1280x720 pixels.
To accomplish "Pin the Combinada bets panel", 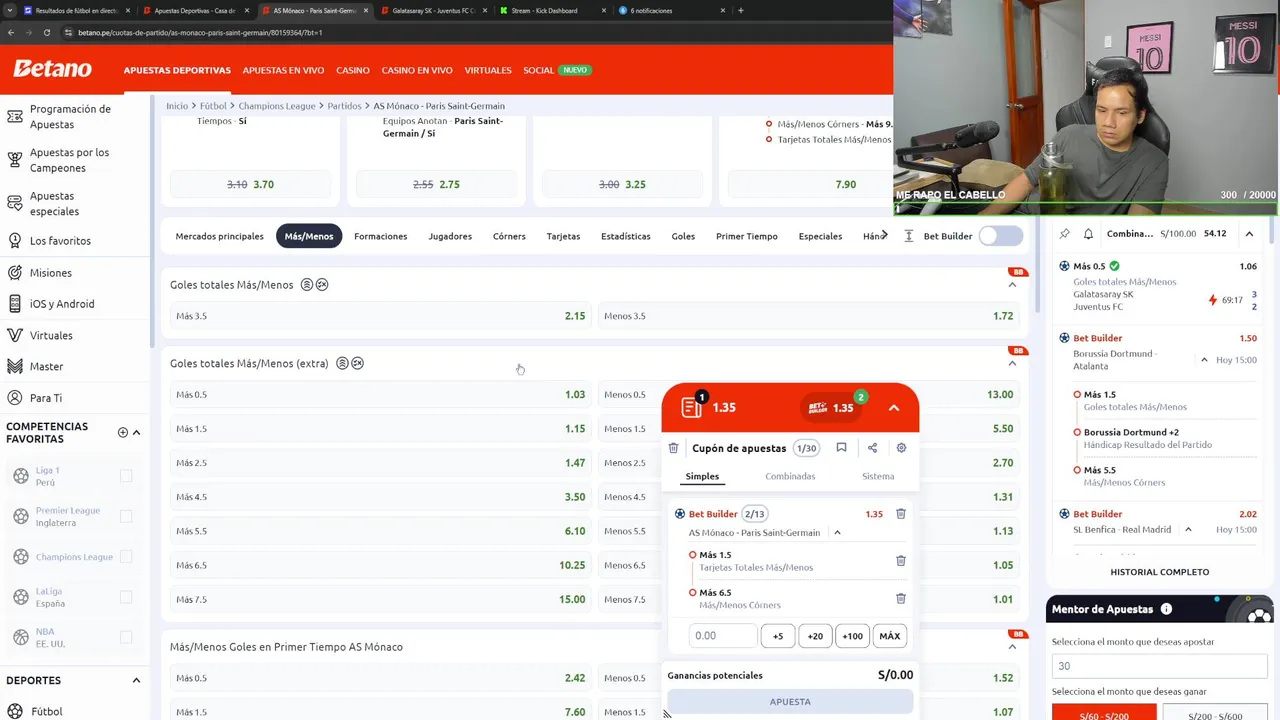I will tap(1064, 234).
